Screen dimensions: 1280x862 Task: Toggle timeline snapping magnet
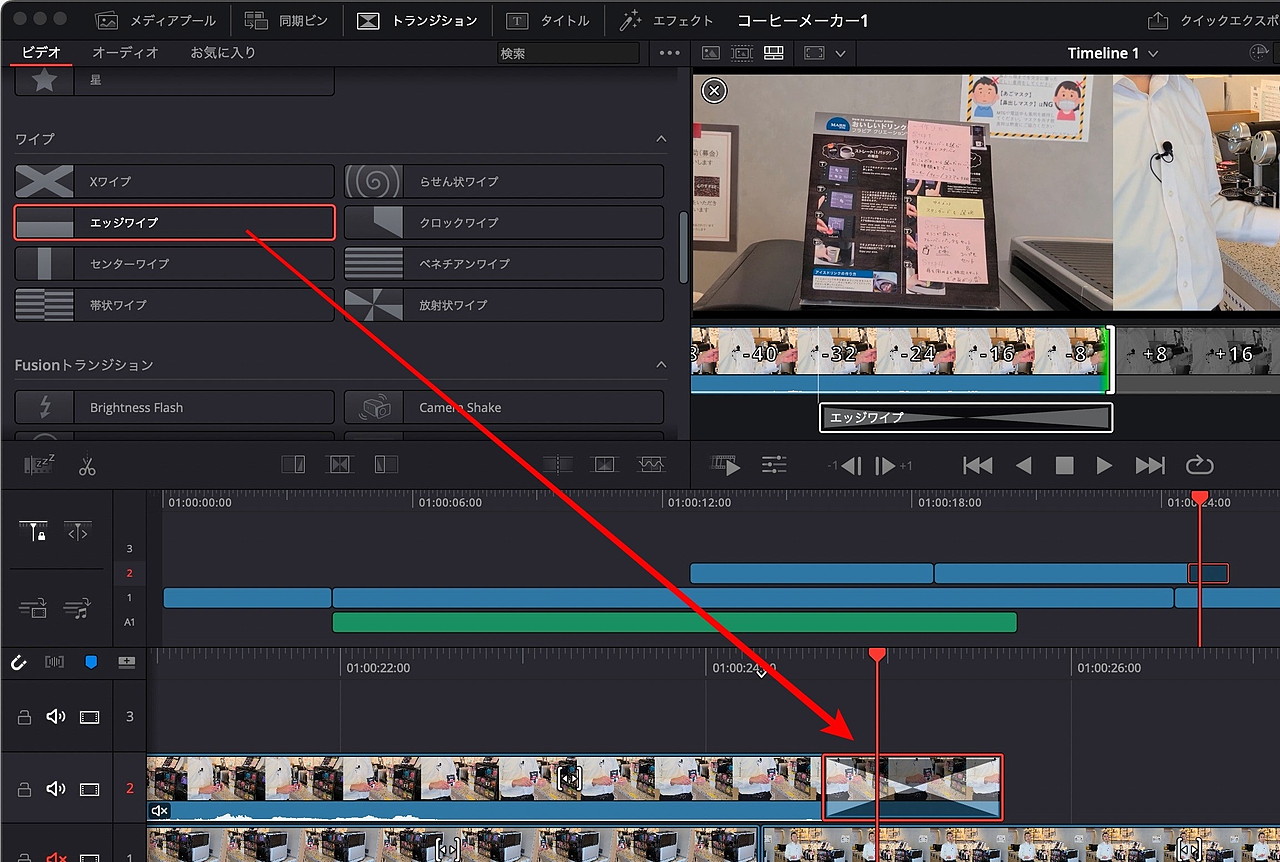point(18,662)
